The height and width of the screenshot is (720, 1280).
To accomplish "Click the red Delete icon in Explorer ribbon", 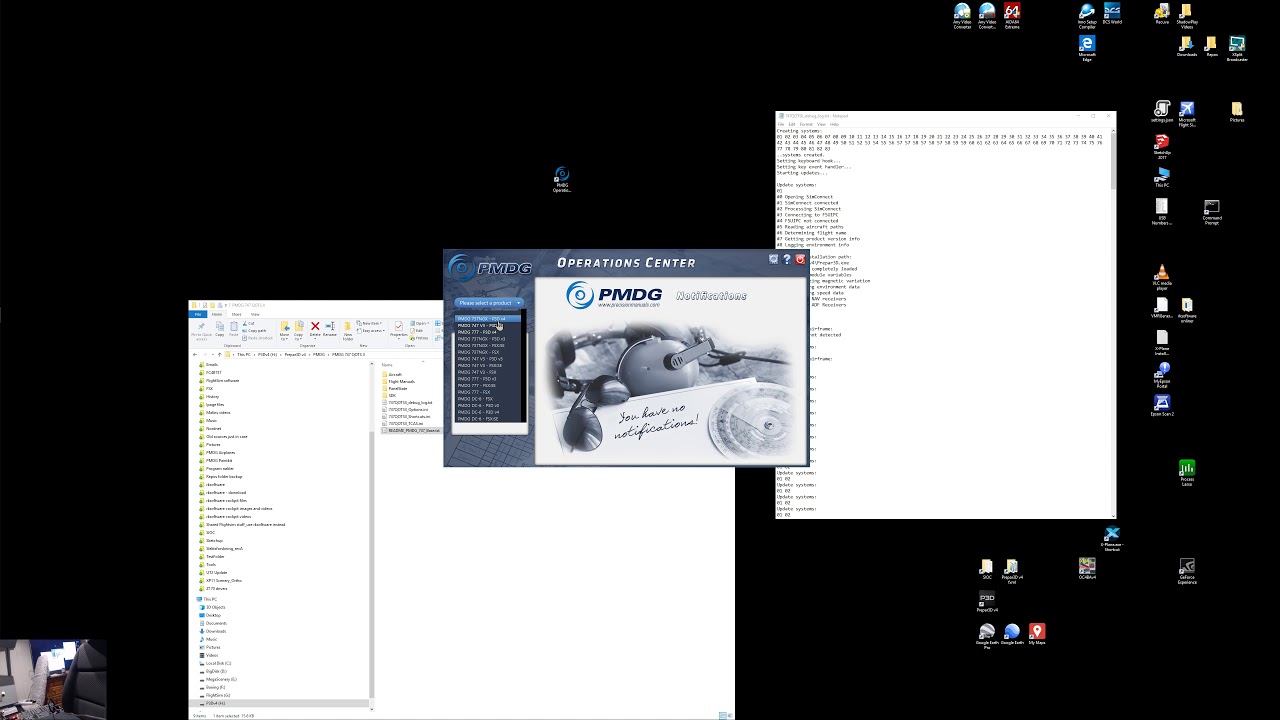I will [x=315, y=329].
